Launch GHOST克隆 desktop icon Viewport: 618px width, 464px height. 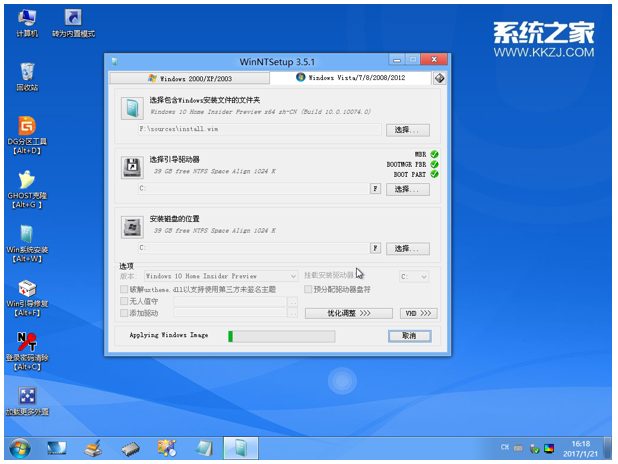pyautogui.click(x=27, y=189)
